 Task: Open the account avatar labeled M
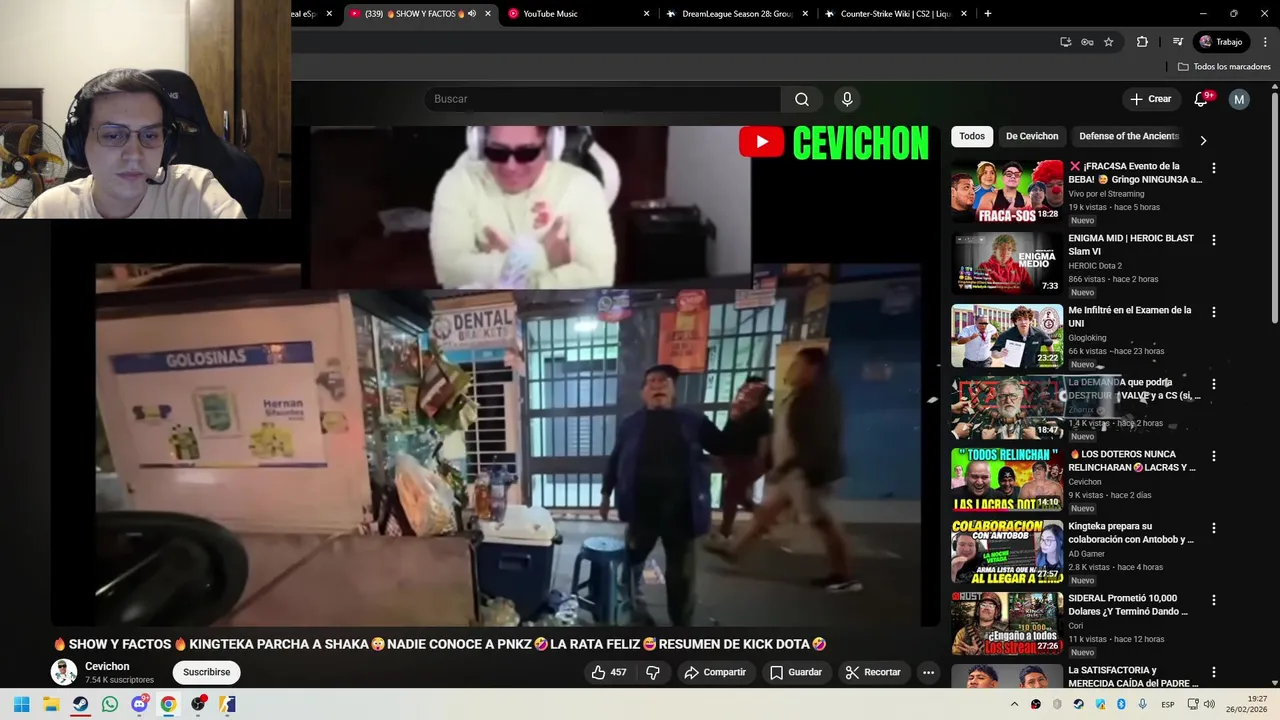coord(1239,99)
